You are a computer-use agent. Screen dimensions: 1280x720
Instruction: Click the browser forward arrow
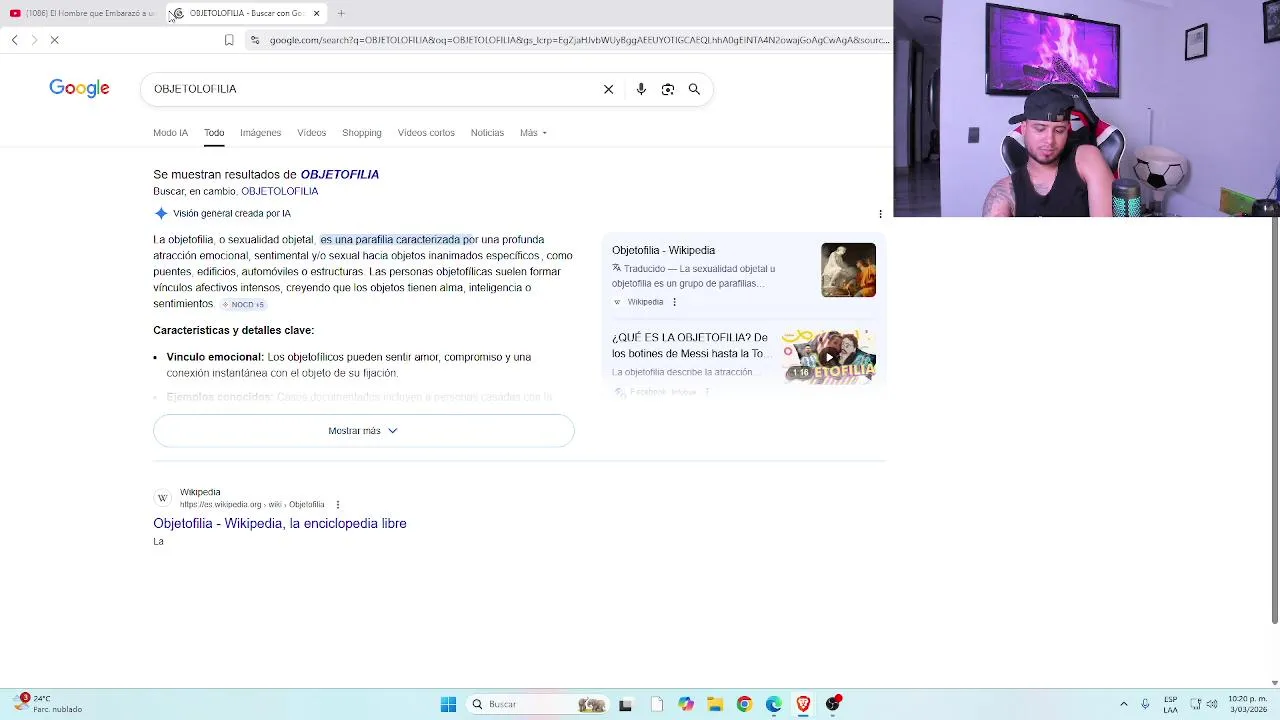coord(34,40)
